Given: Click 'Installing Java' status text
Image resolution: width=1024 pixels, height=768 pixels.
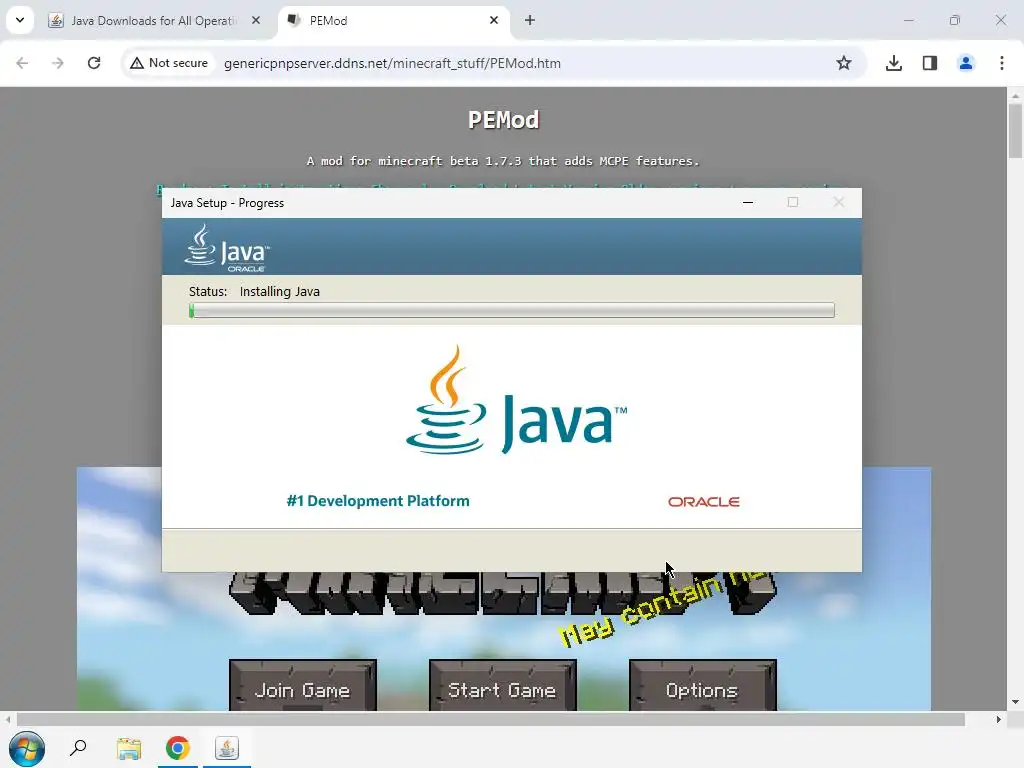Looking at the screenshot, I should point(280,291).
